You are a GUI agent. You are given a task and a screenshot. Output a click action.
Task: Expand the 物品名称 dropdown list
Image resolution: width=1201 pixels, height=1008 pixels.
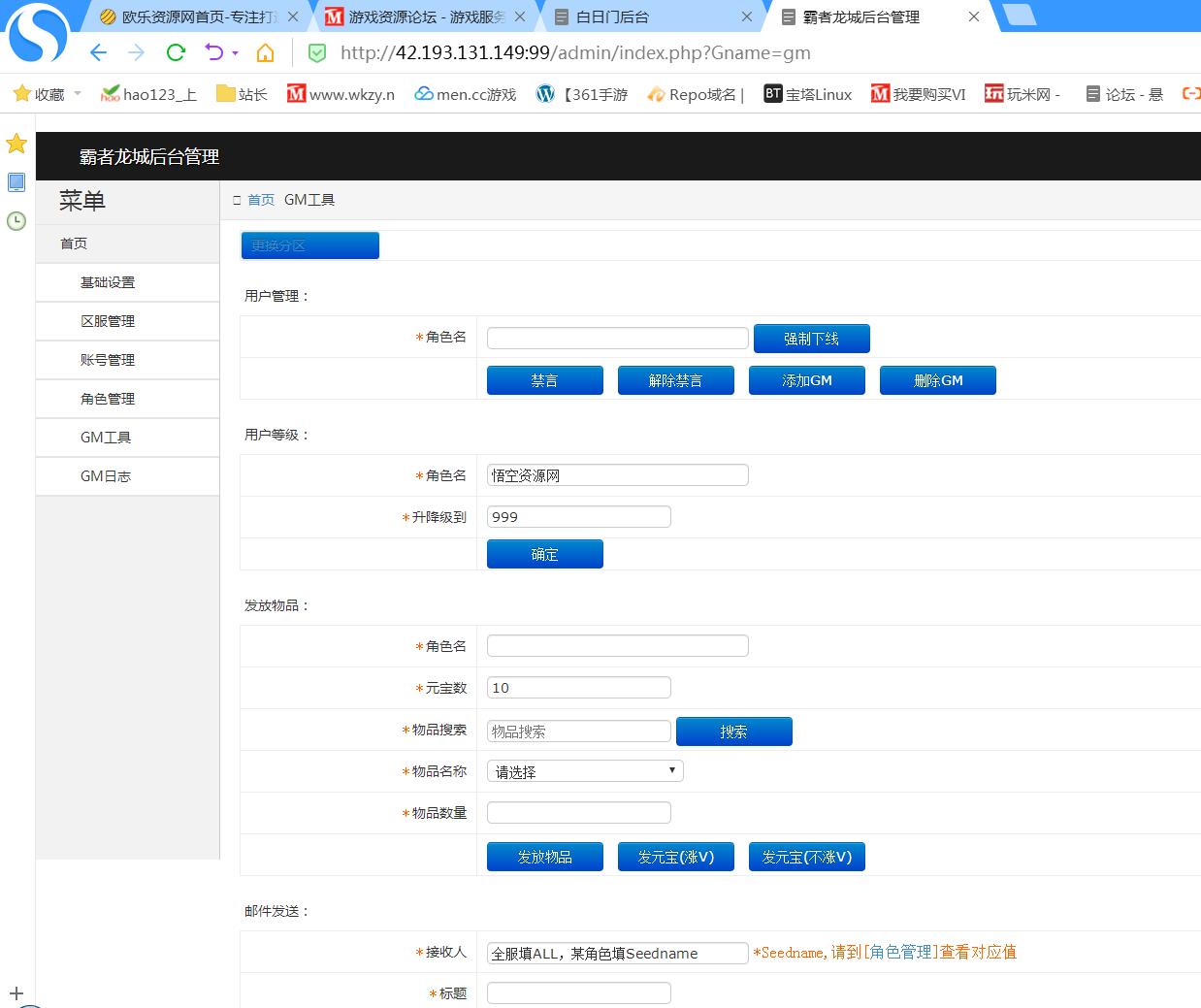coord(585,771)
